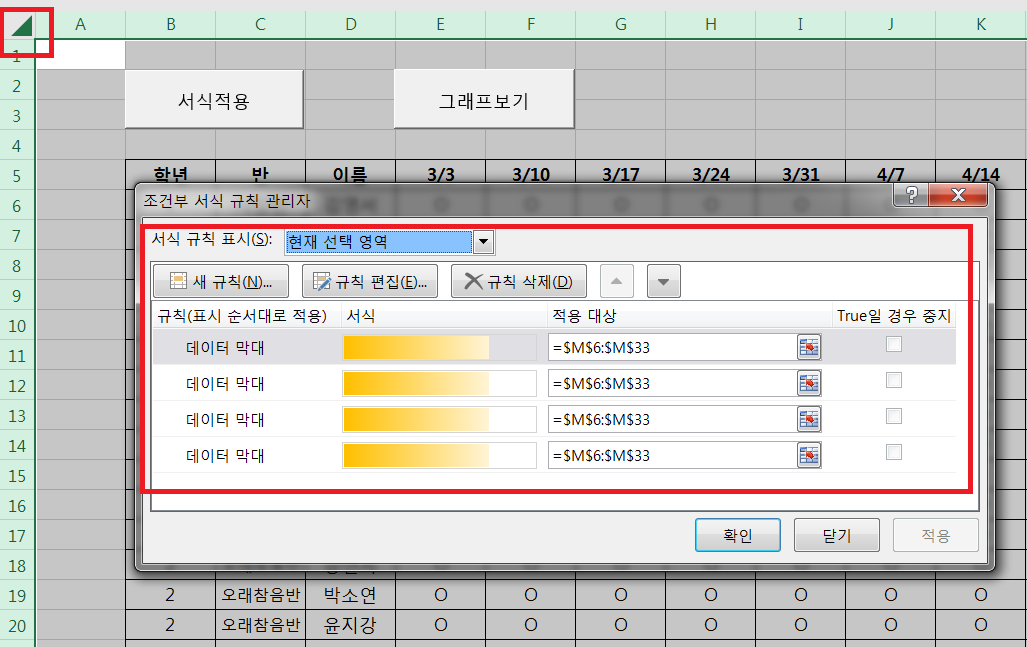Click range selector icon in third rule row
The height and width of the screenshot is (647, 1027).
click(x=808, y=419)
